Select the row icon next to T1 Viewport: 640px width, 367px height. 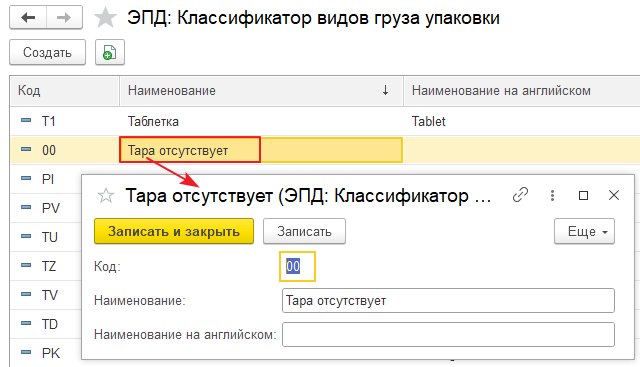(x=26, y=120)
